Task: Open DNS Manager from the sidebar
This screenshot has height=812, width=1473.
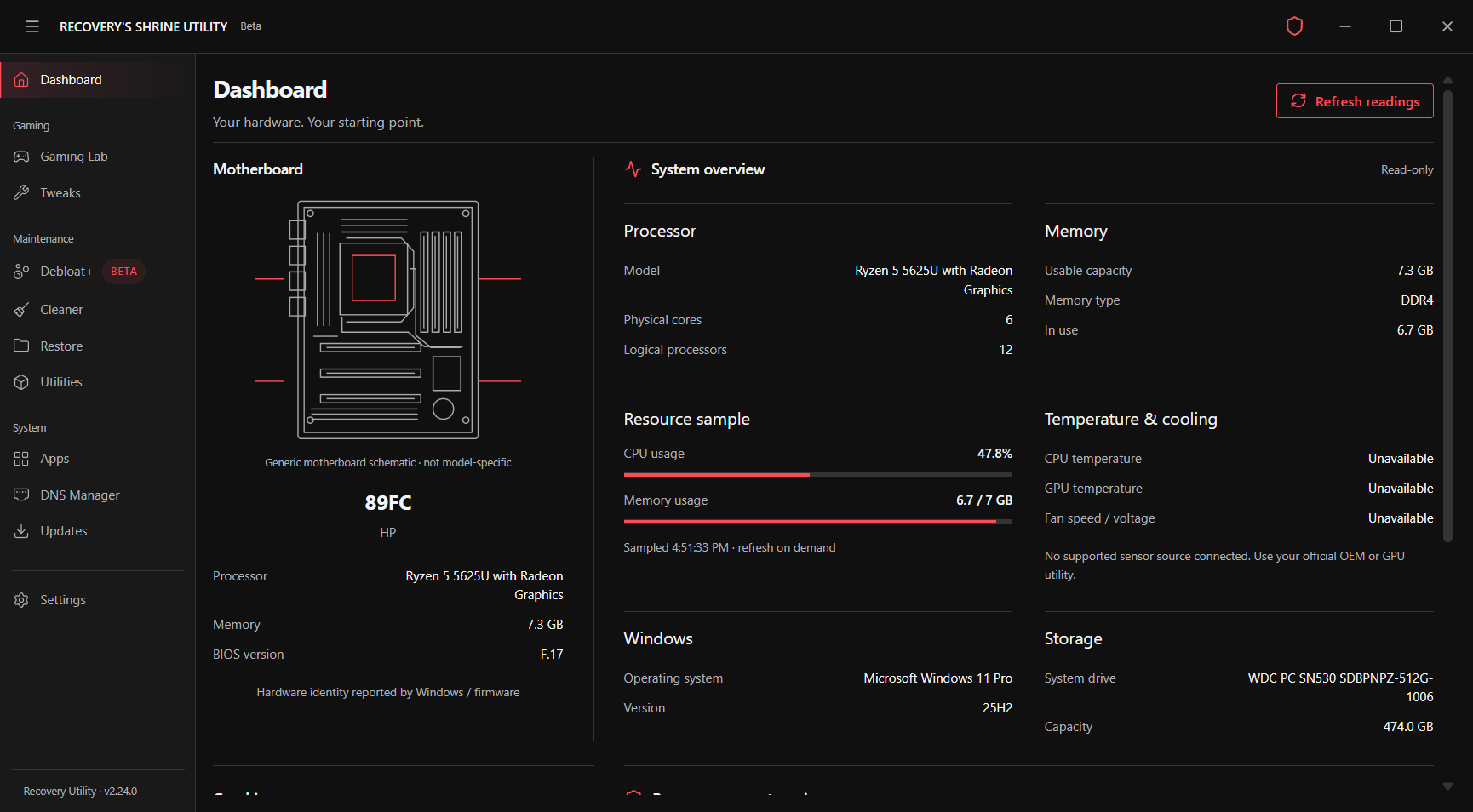Action: 80,495
